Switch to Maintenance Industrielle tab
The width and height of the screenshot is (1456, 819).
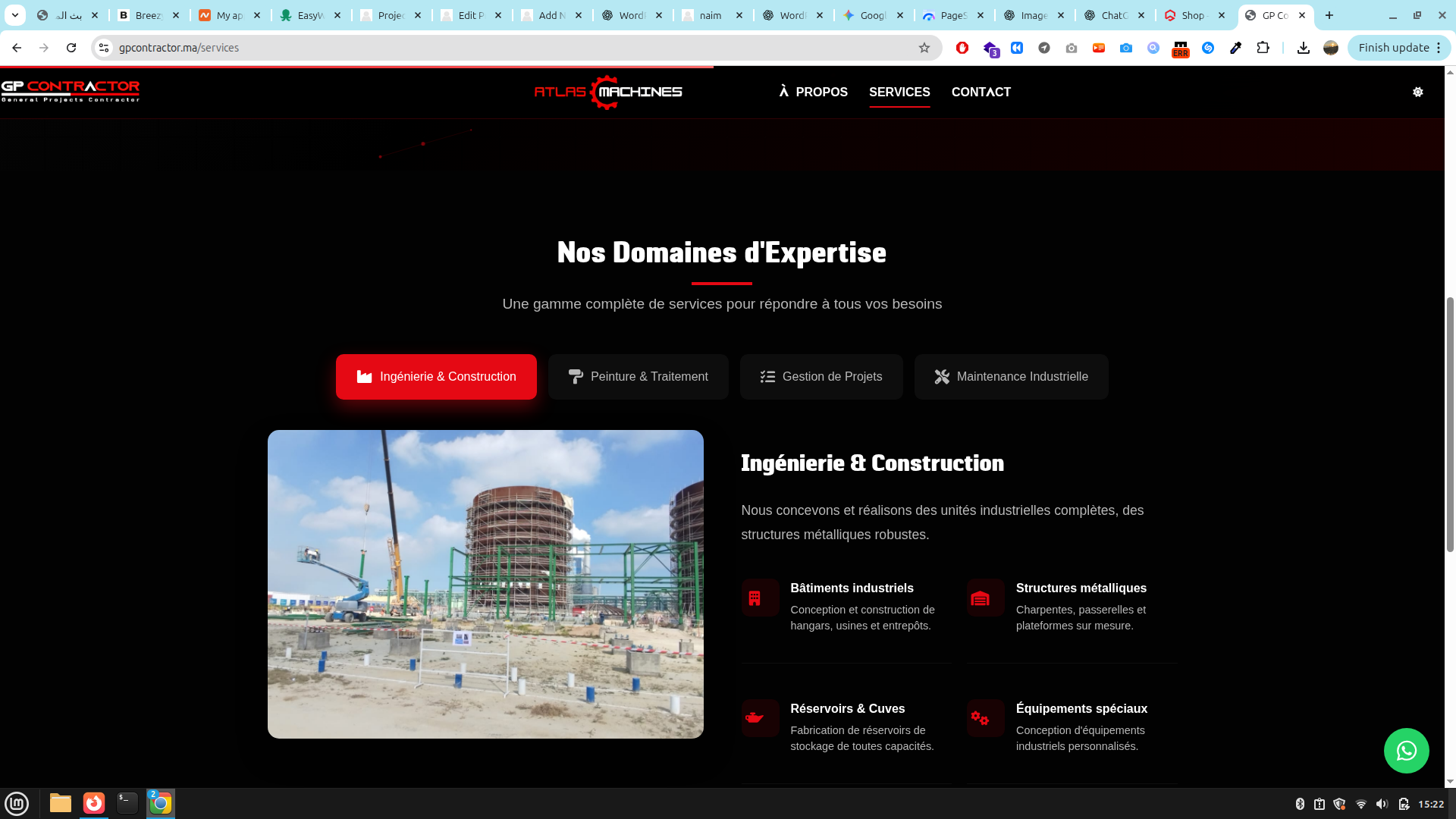point(1010,377)
